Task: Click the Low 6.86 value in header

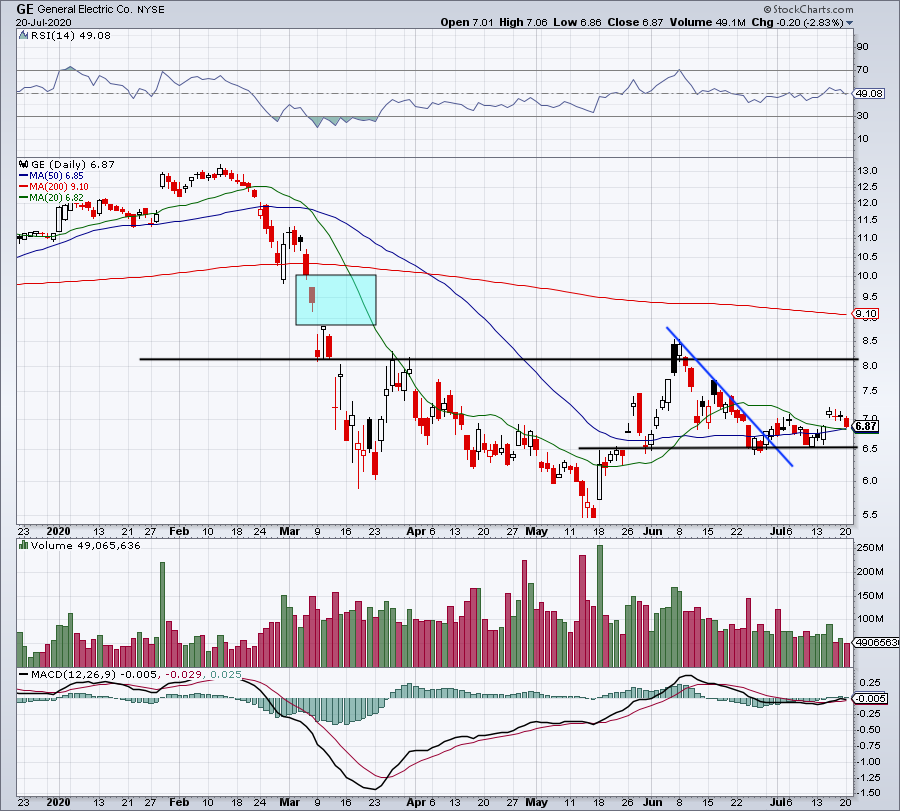Action: (577, 22)
